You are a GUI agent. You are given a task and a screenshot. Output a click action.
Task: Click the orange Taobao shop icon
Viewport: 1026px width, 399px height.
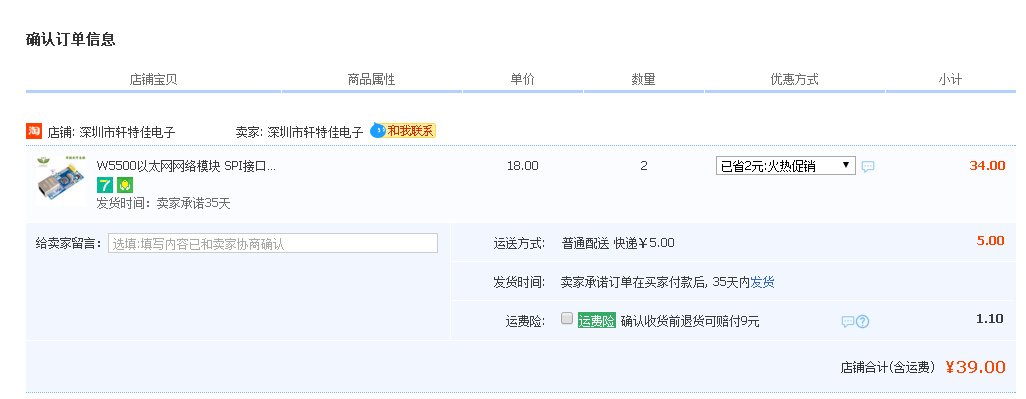[x=34, y=131]
